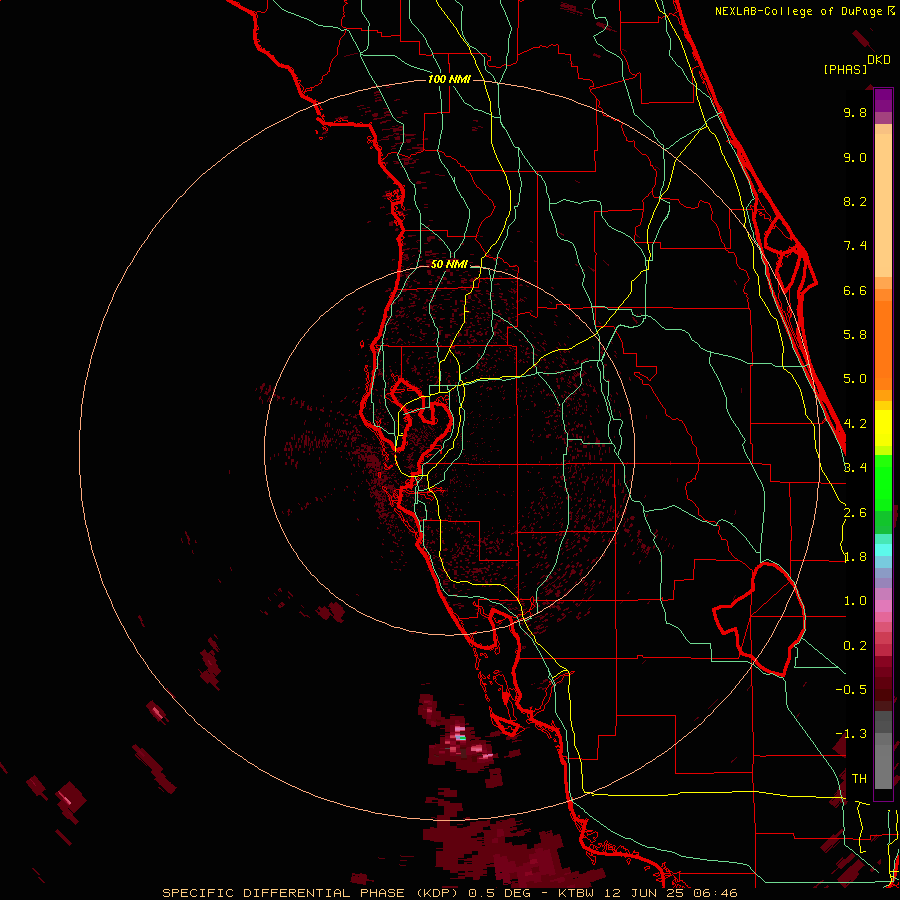
Task: Click the 8.2 value on the color scale
Action: (x=855, y=201)
